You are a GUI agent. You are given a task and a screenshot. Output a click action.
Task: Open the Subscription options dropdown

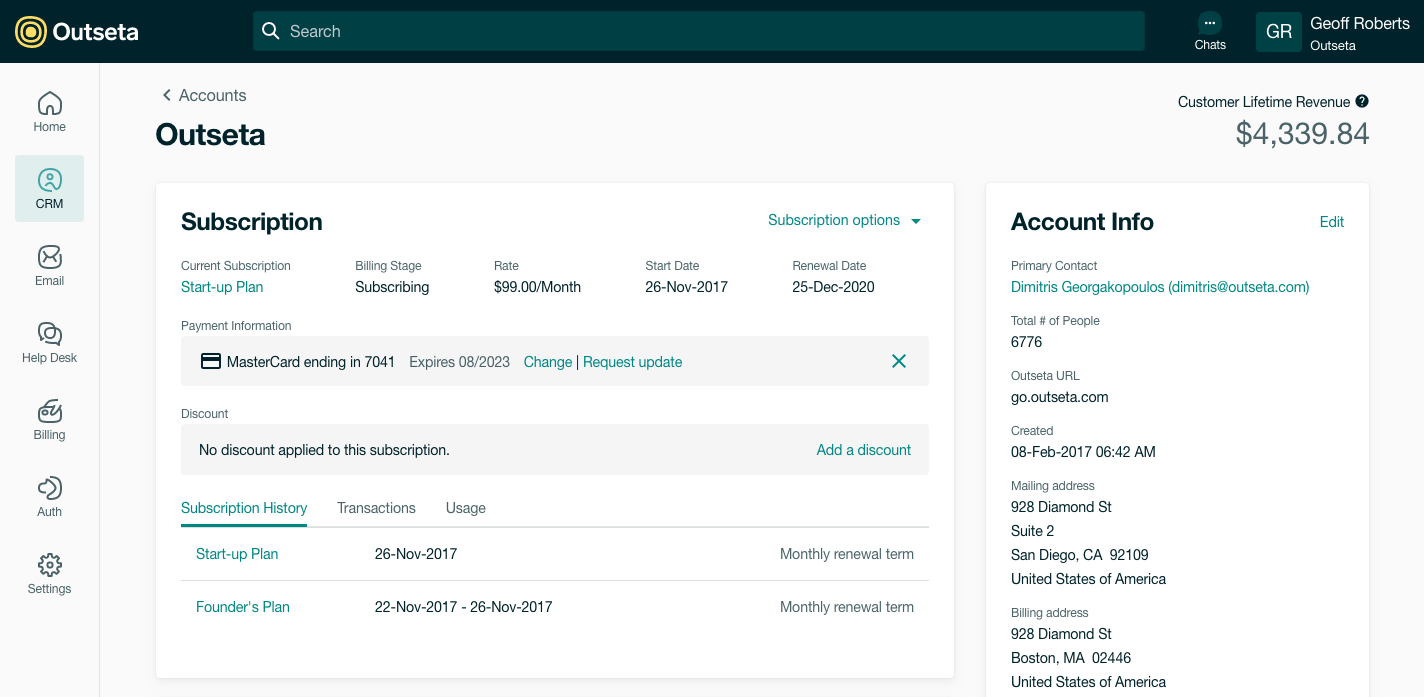(x=843, y=220)
